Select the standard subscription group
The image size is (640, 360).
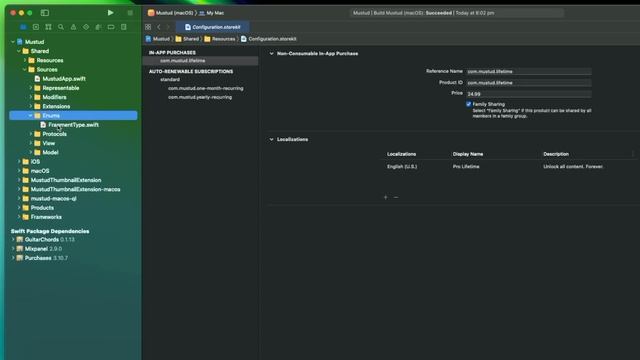(x=170, y=79)
